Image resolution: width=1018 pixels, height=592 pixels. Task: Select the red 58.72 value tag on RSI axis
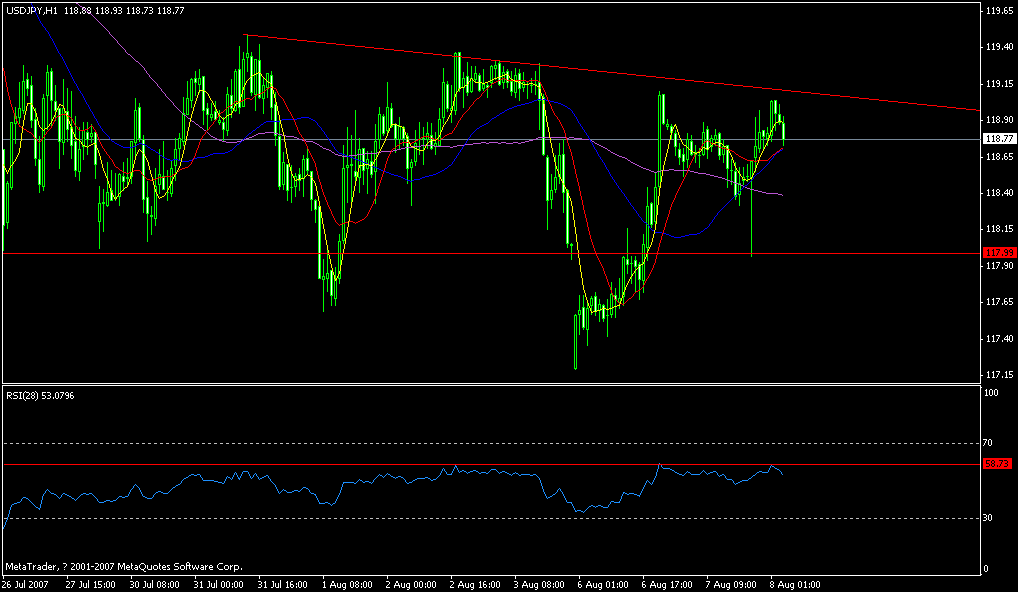click(996, 462)
